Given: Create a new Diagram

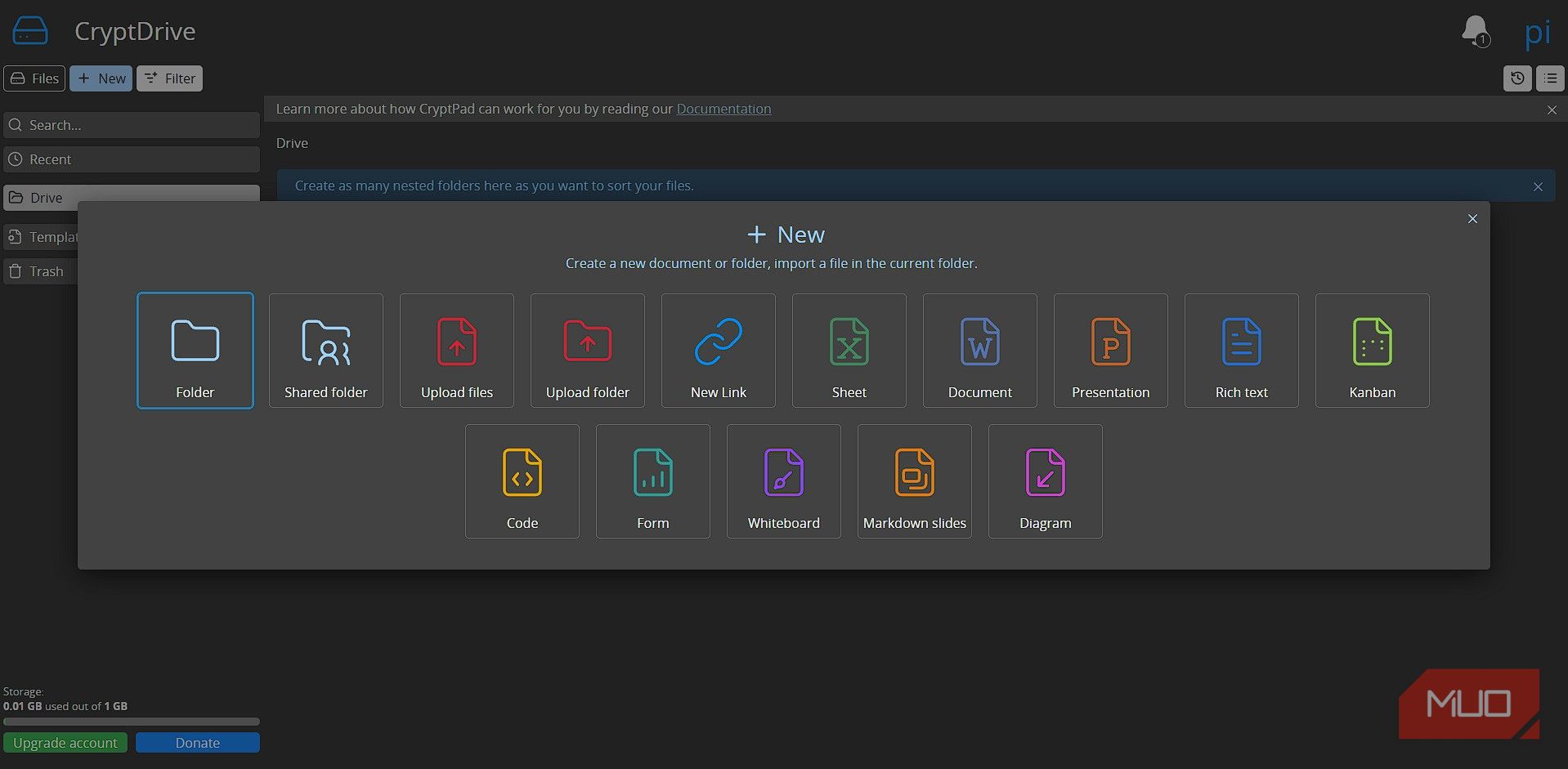Looking at the screenshot, I should tap(1046, 481).
